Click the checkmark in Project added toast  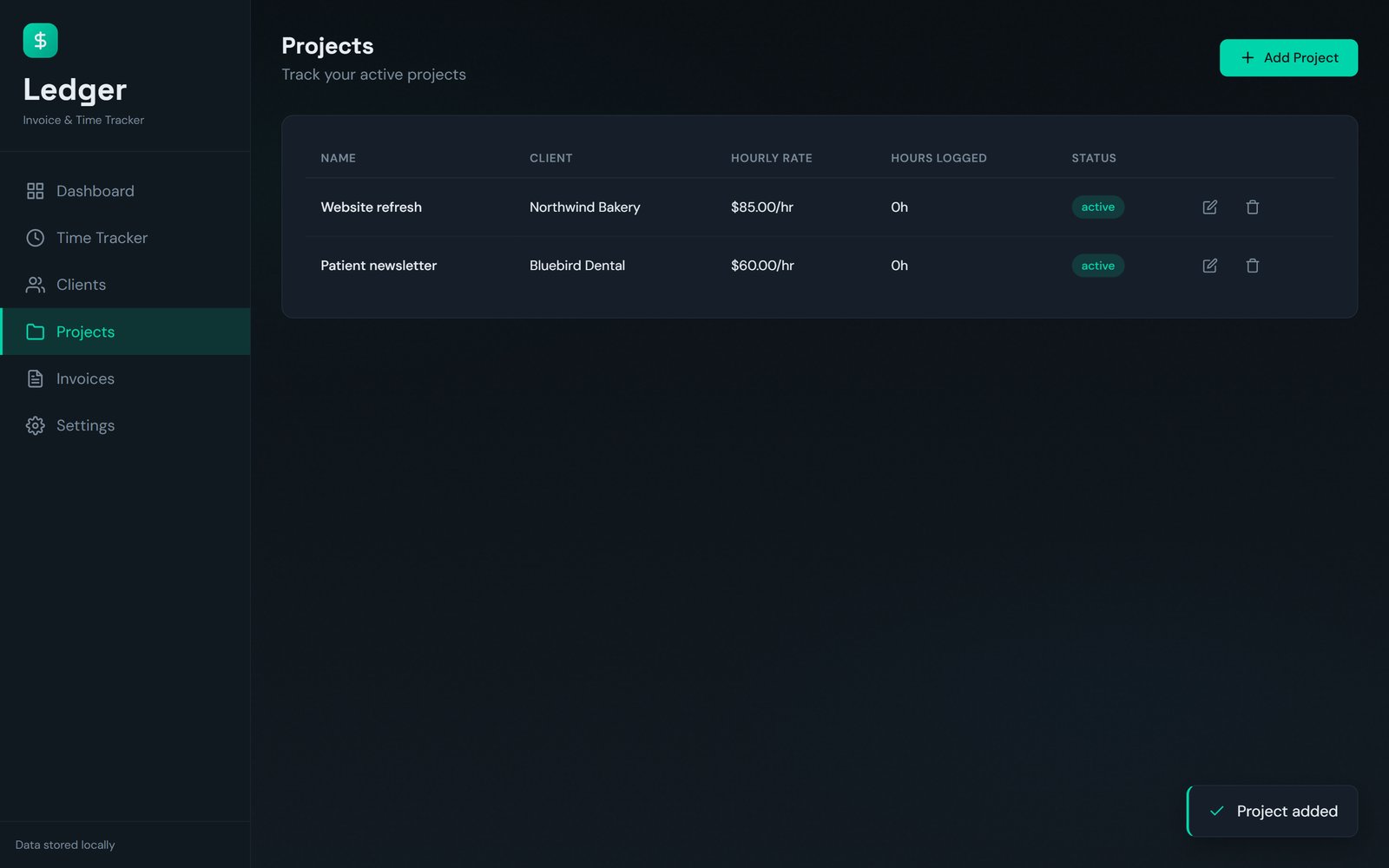point(1216,811)
